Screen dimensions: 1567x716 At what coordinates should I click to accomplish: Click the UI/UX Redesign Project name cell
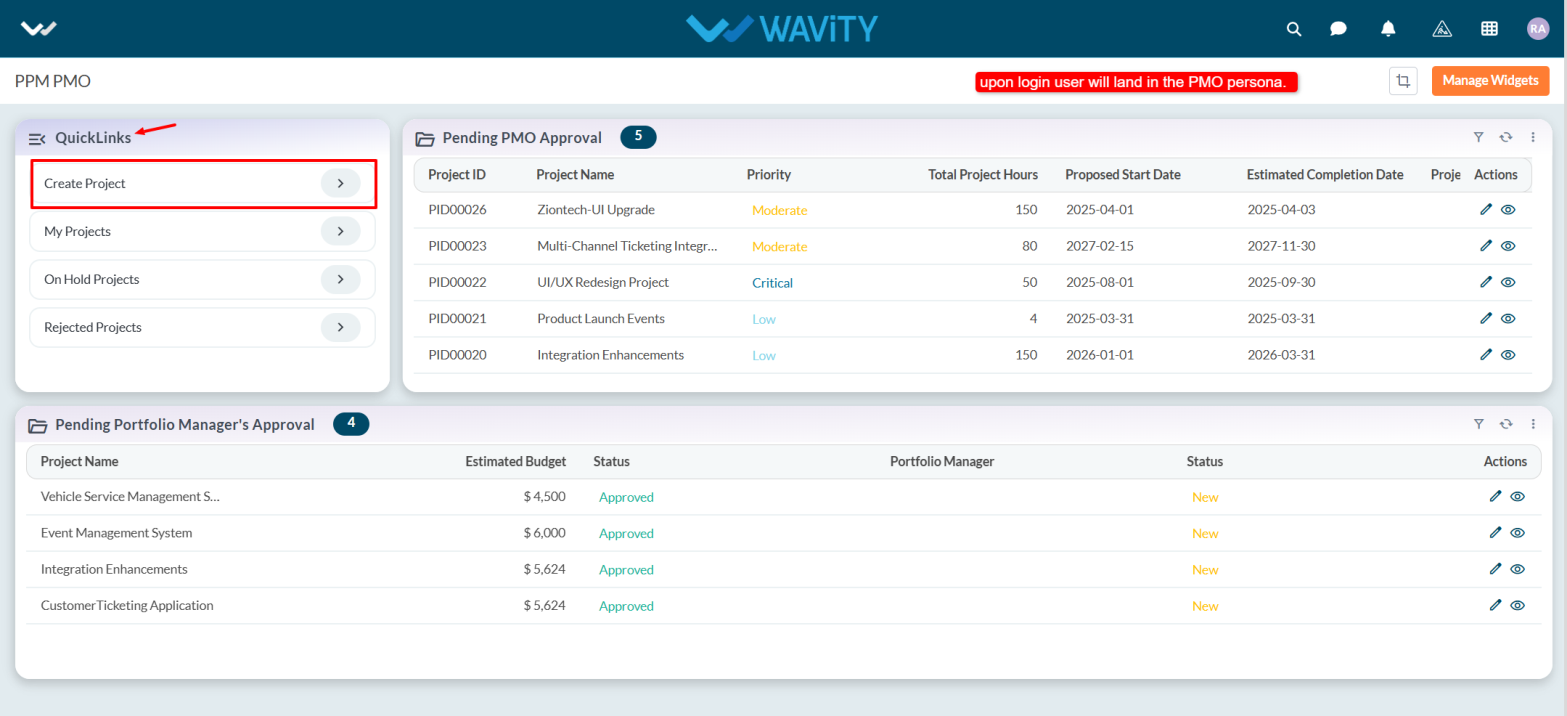tap(603, 282)
